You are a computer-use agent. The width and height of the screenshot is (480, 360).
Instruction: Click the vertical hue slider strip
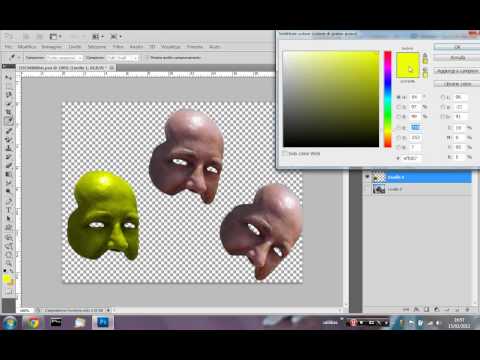tap(388, 99)
